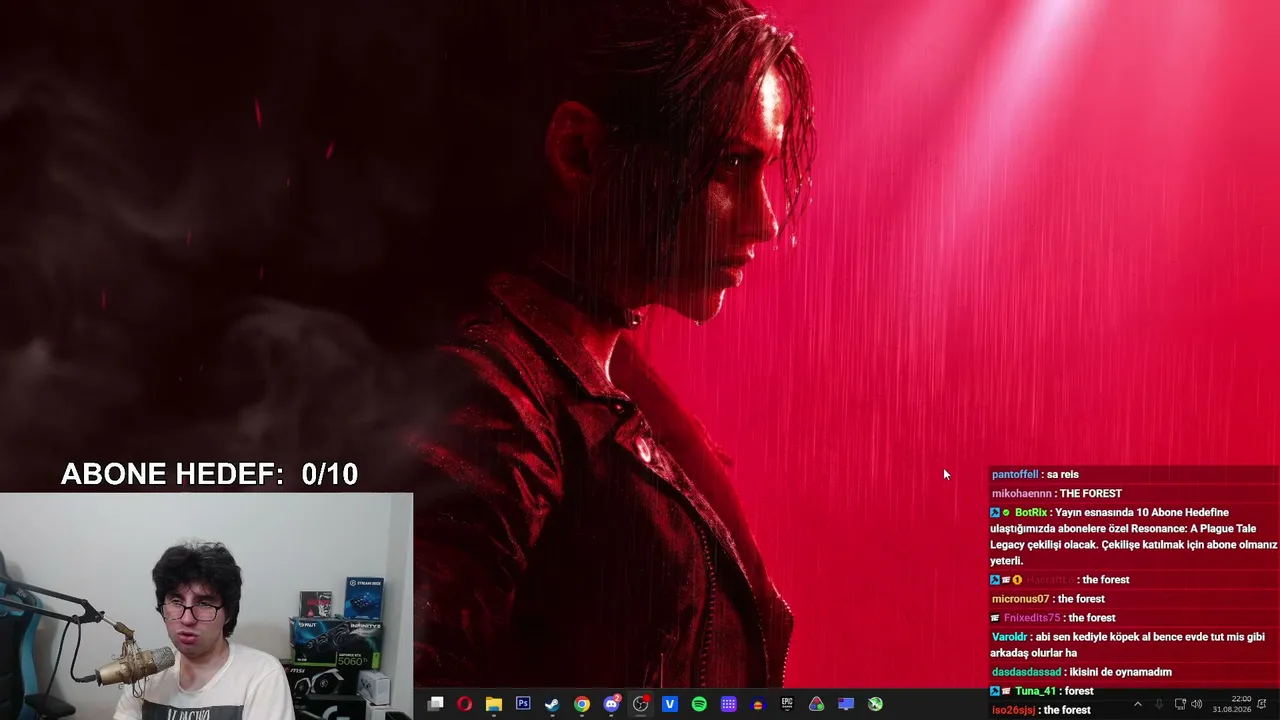Screen dimensions: 1280x720
Task: Launch the Opera browser from the taskbar
Action: (464, 704)
